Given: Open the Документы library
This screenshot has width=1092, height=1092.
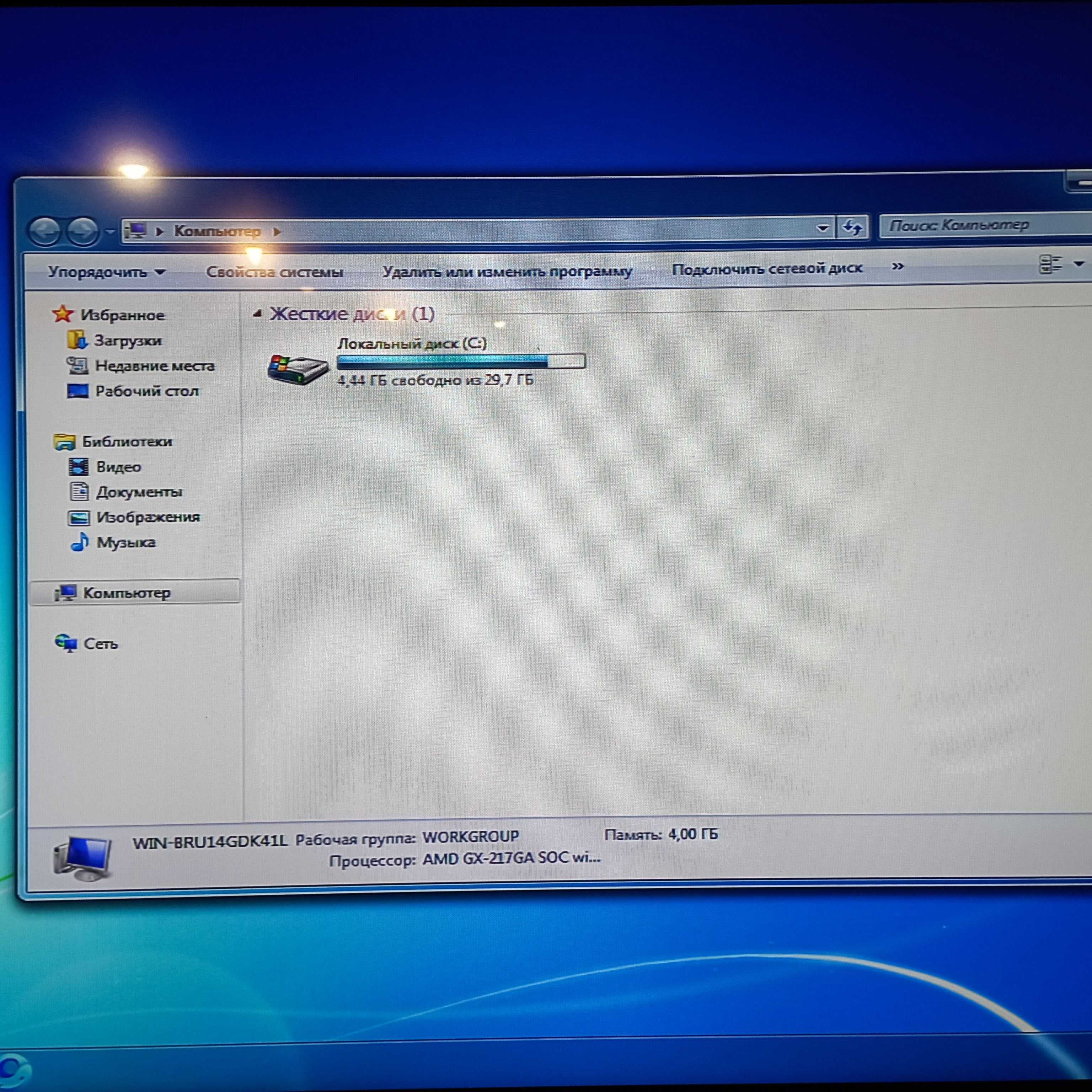Looking at the screenshot, I should point(139,492).
